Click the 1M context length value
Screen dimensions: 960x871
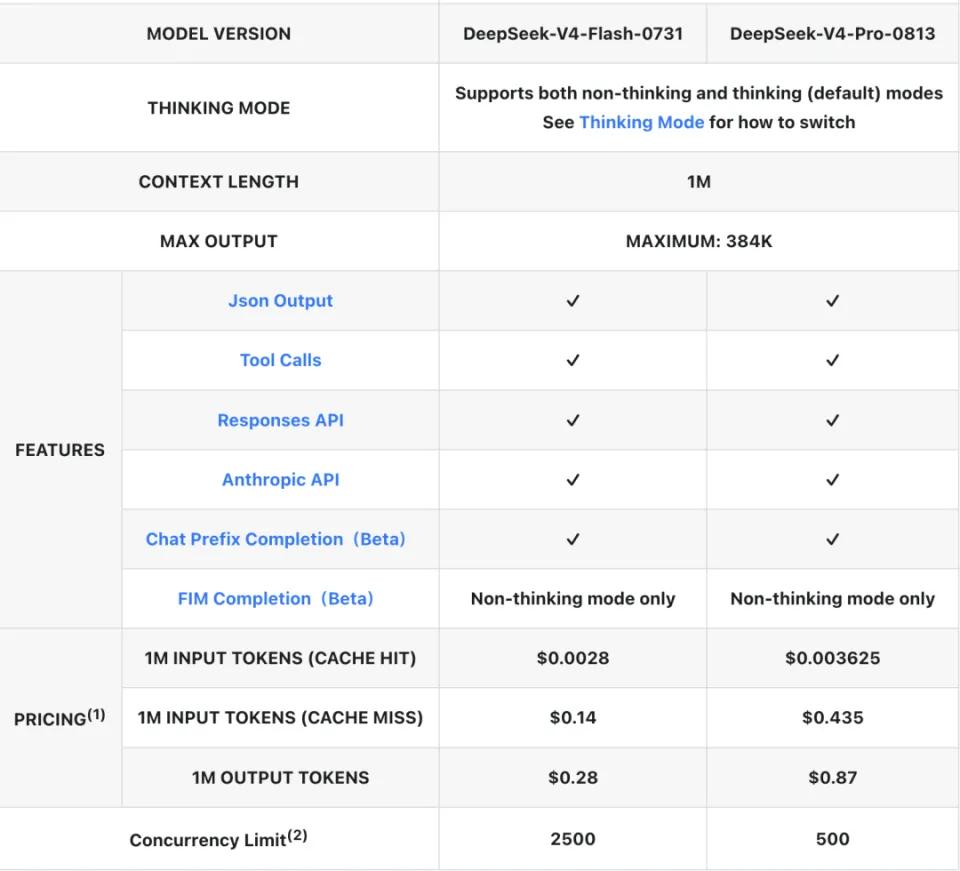coord(699,182)
